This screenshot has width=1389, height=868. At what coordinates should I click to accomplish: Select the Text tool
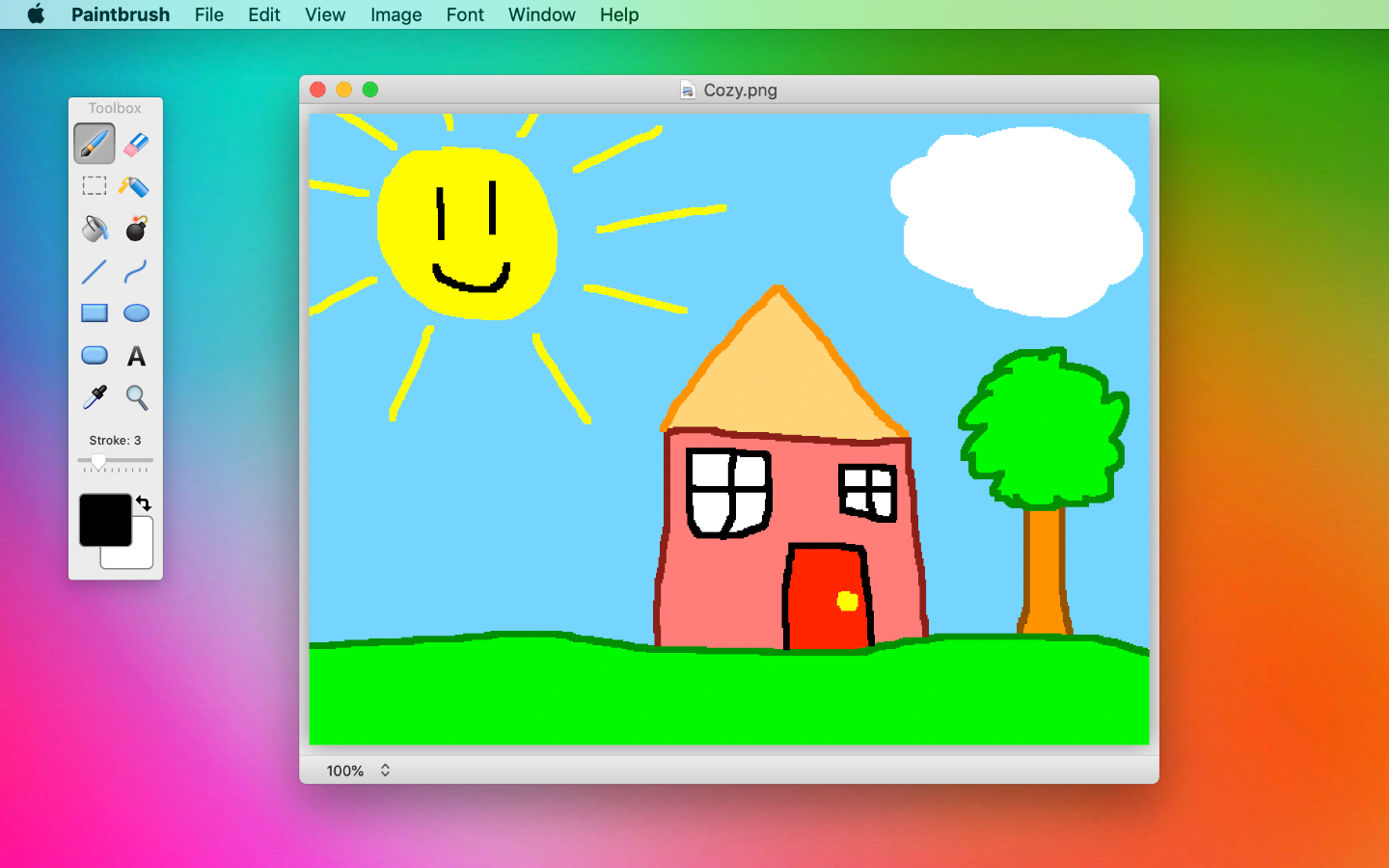(136, 356)
